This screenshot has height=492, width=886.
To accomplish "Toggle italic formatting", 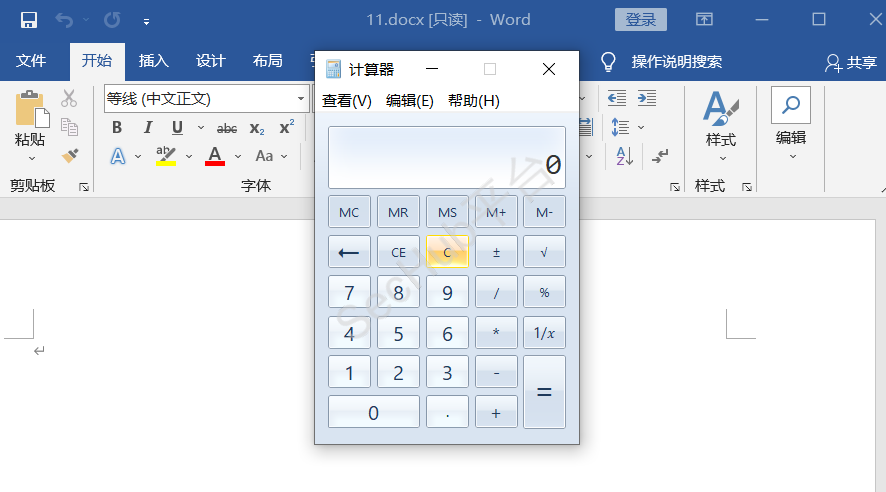I will [x=147, y=128].
